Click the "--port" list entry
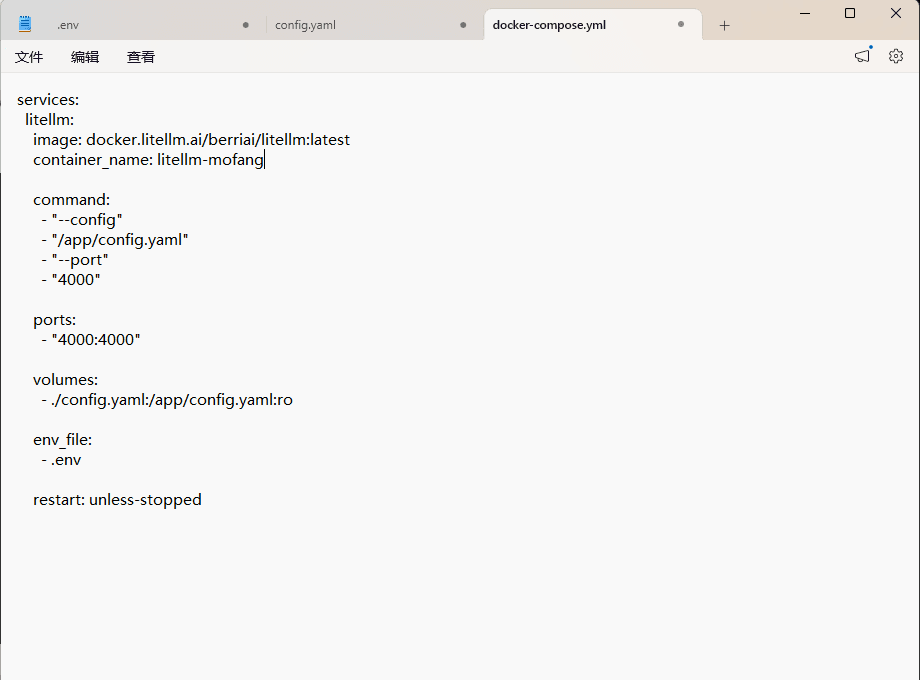The width and height of the screenshot is (920, 680). [x=75, y=259]
